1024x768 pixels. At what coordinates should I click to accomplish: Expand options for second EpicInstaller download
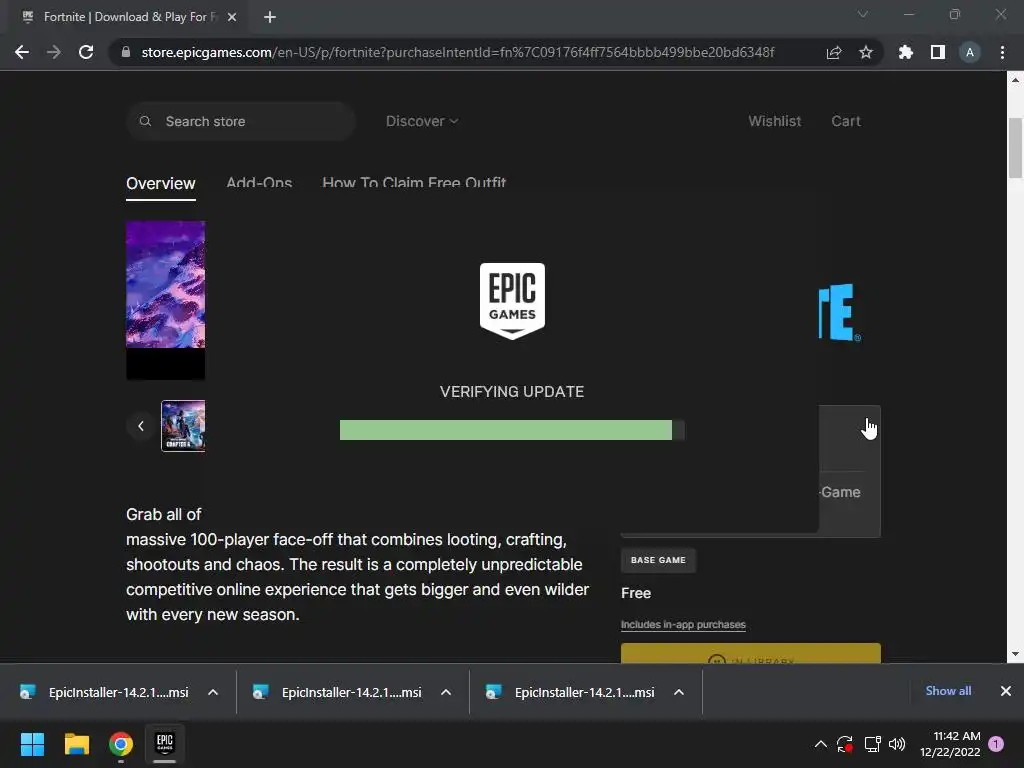446,692
